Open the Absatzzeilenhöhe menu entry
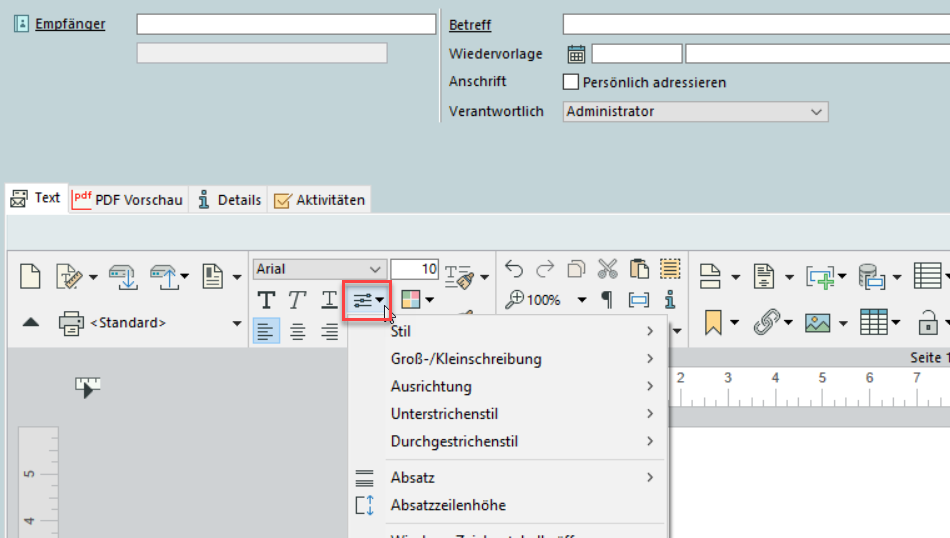 [x=448, y=505]
